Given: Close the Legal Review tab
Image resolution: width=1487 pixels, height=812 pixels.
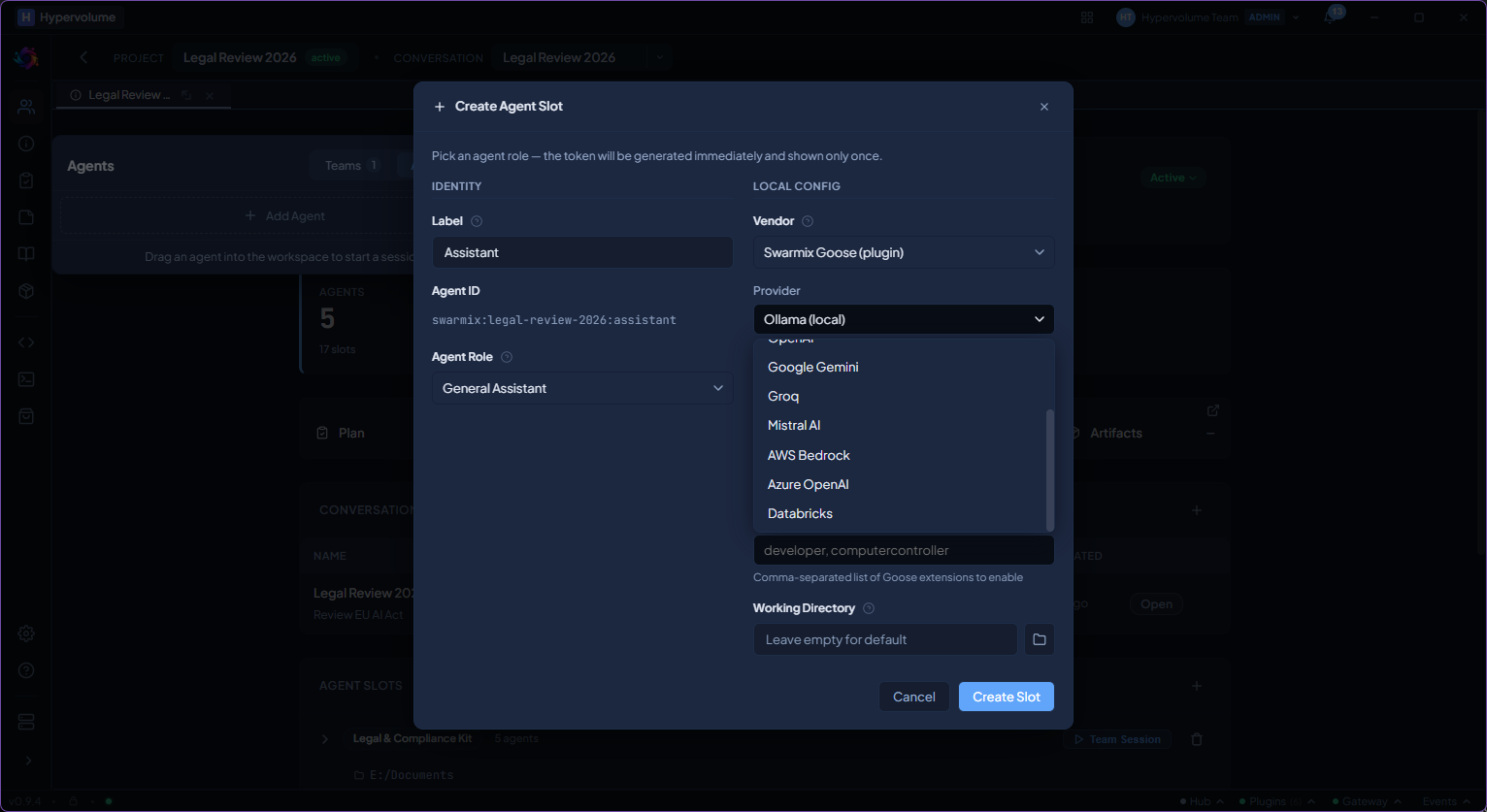Looking at the screenshot, I should [210, 95].
